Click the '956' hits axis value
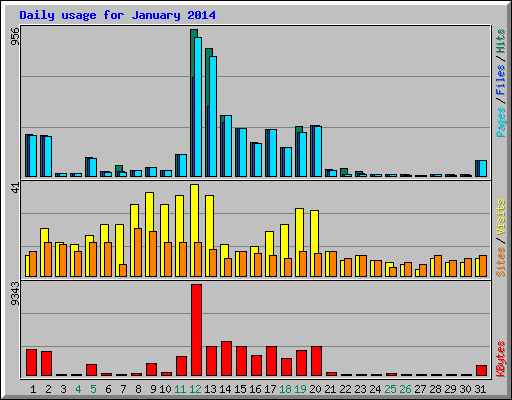Viewport: 512px width, 400px height. [15, 36]
